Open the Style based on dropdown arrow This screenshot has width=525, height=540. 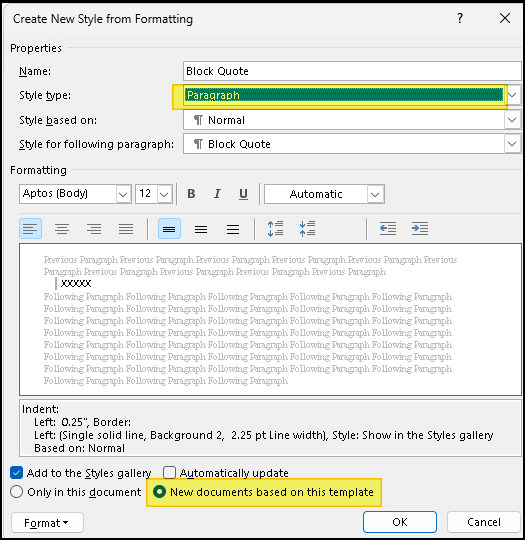coord(512,120)
